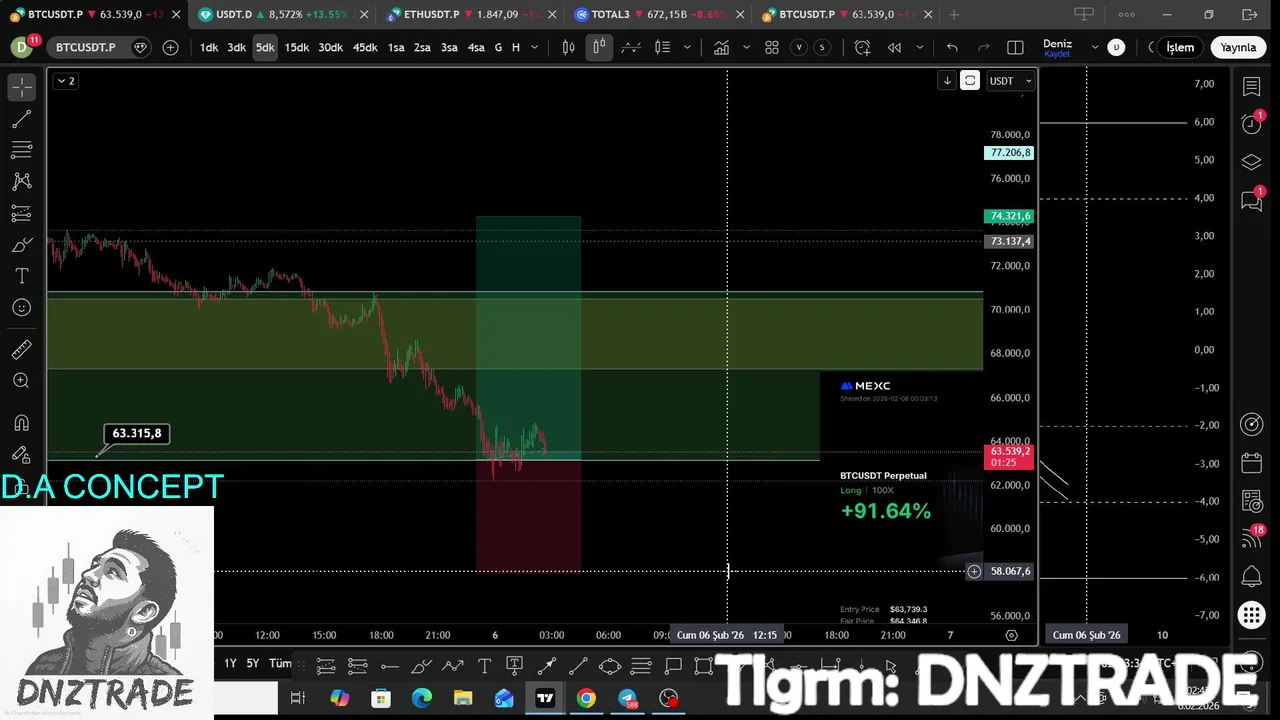Open the forecasting and position tools group
1280x720 pixels.
click(21, 213)
